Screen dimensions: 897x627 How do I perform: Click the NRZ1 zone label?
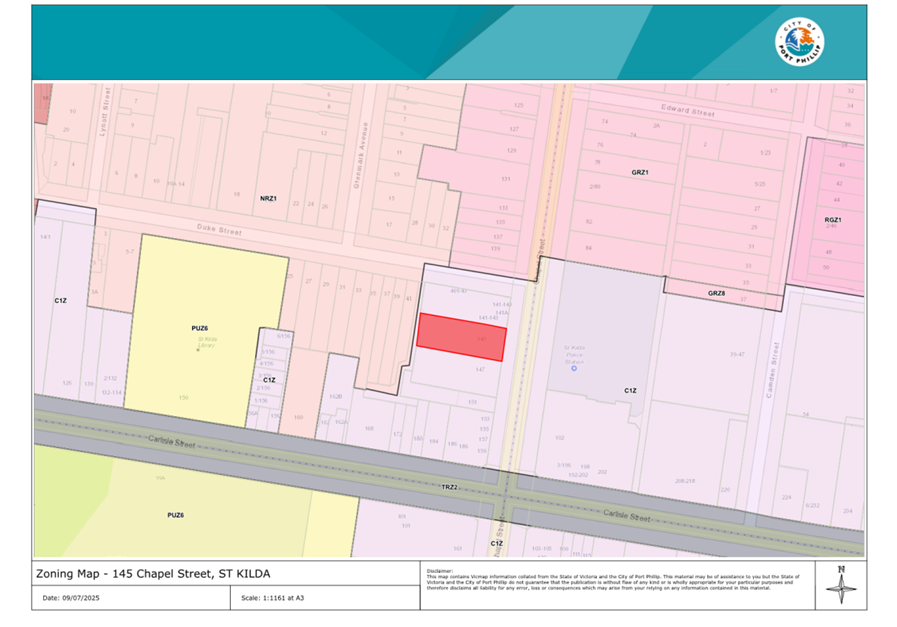(267, 199)
